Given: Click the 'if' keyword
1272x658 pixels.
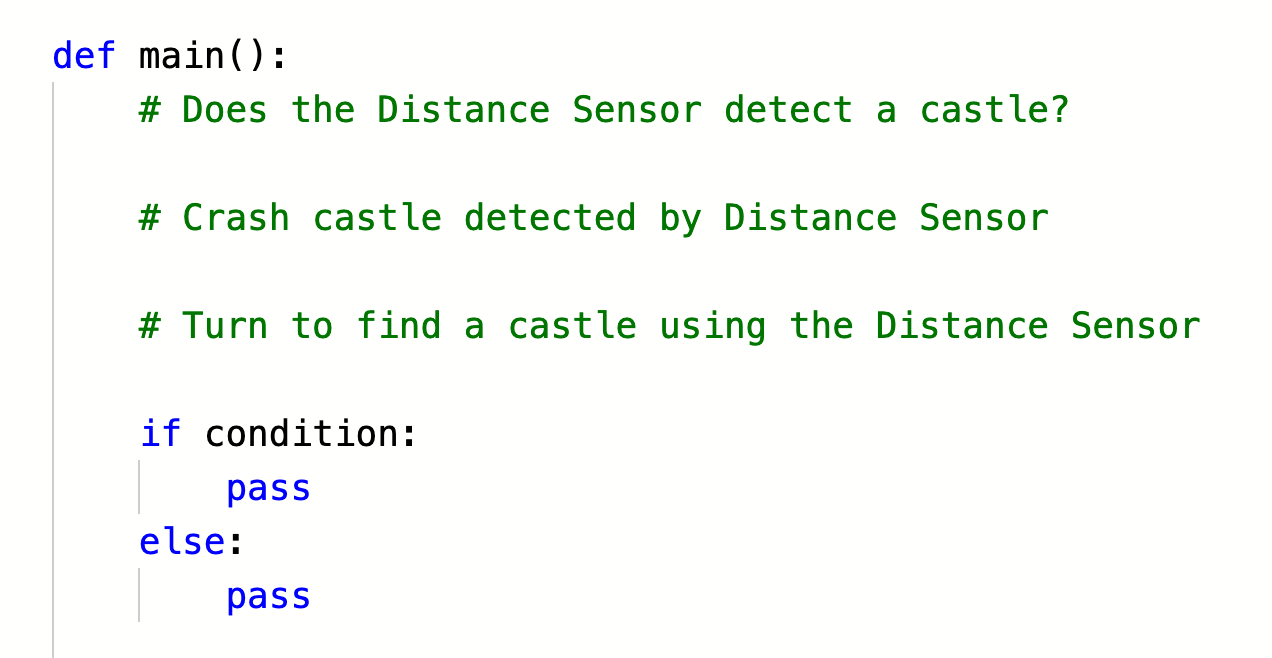Looking at the screenshot, I should pyautogui.click(x=160, y=433).
